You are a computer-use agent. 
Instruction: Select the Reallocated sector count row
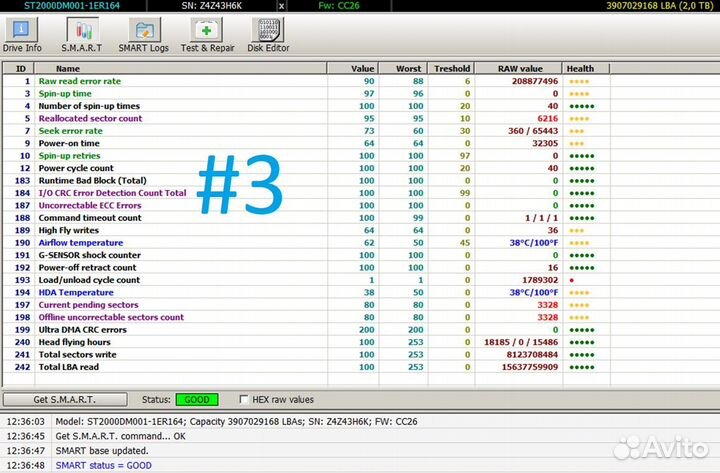(x=90, y=118)
